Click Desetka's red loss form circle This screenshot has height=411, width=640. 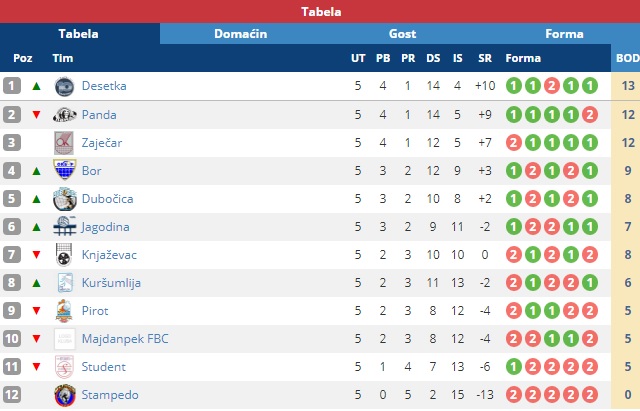tap(551, 86)
